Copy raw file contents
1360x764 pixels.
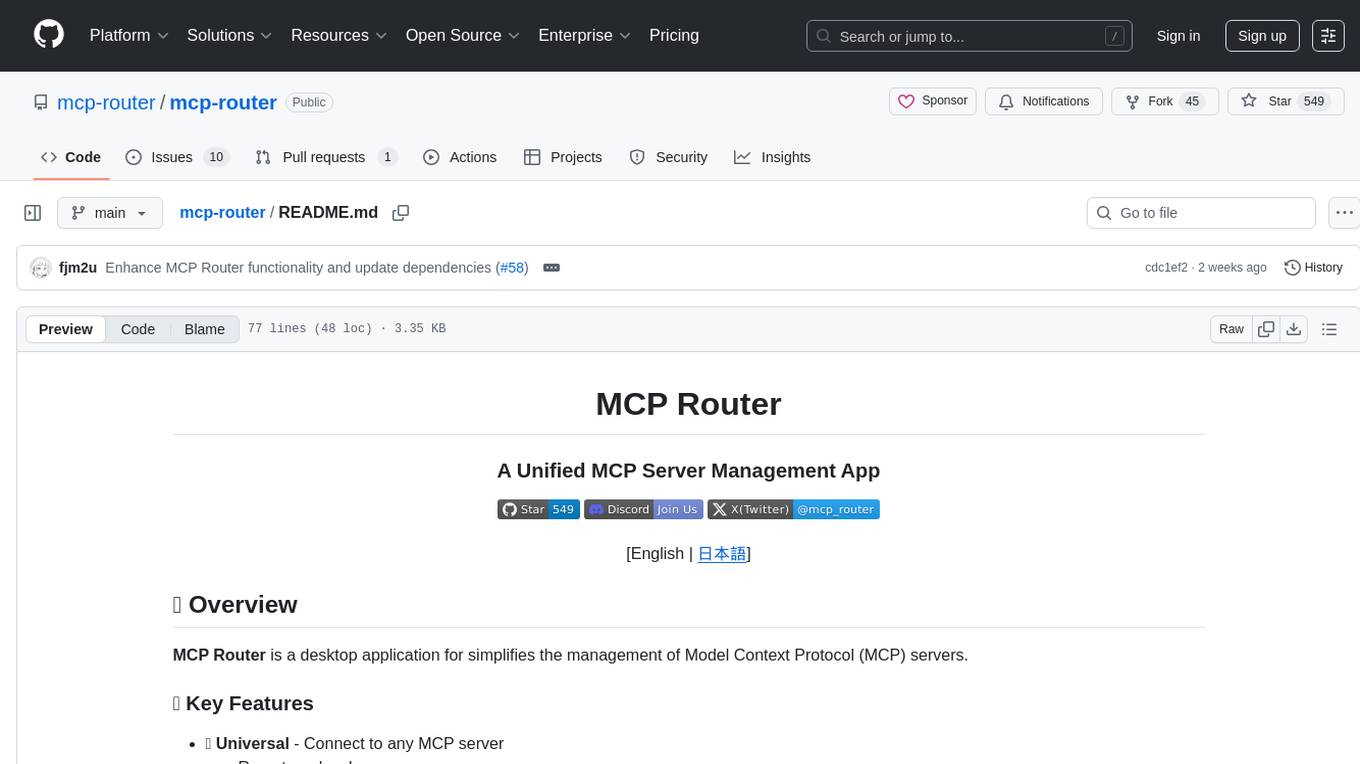[x=1267, y=329]
